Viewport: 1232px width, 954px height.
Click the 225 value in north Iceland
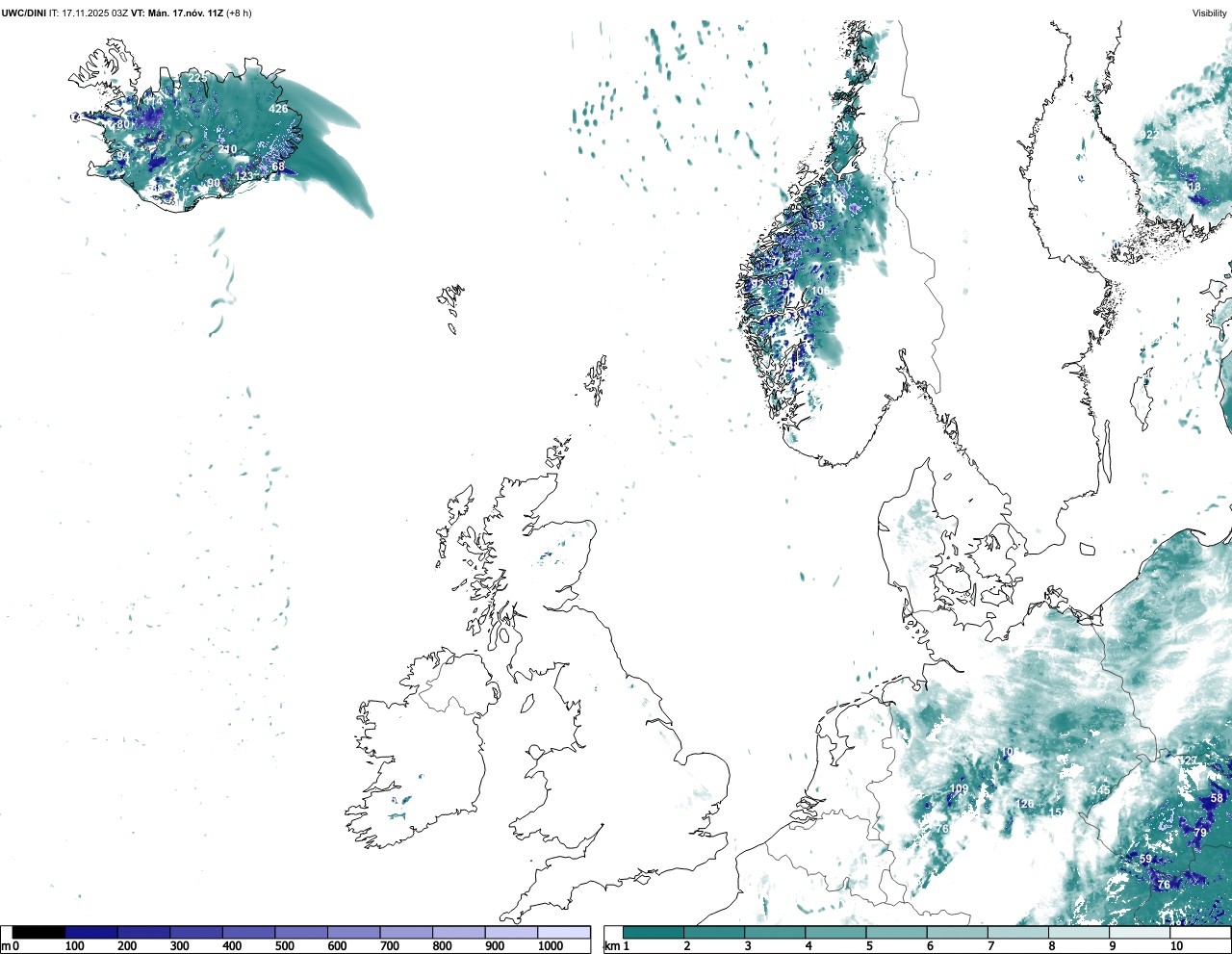click(196, 77)
